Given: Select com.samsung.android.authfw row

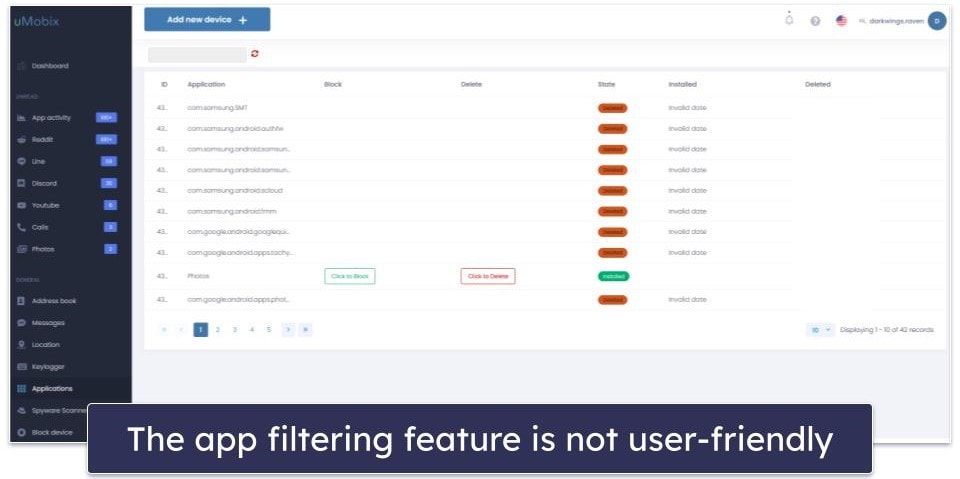Looking at the screenshot, I should click(x=544, y=129).
